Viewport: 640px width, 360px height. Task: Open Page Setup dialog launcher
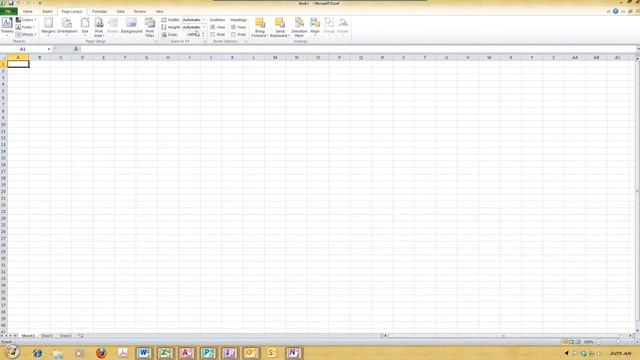pyautogui.click(x=155, y=41)
